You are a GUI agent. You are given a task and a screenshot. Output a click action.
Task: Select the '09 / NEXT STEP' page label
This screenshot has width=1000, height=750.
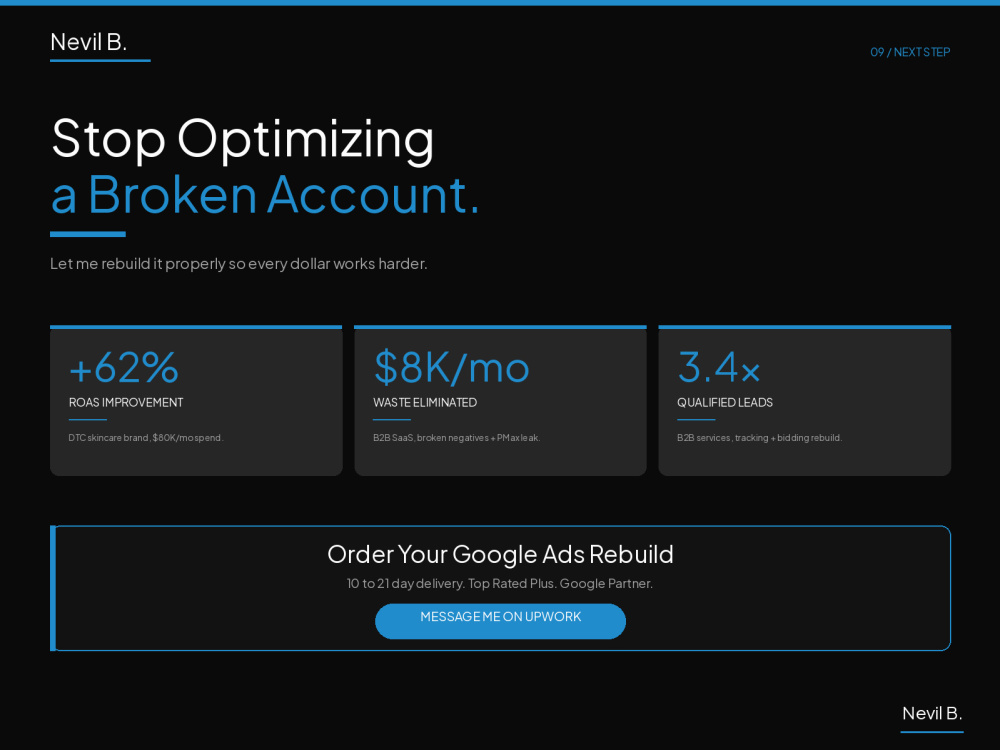click(910, 52)
